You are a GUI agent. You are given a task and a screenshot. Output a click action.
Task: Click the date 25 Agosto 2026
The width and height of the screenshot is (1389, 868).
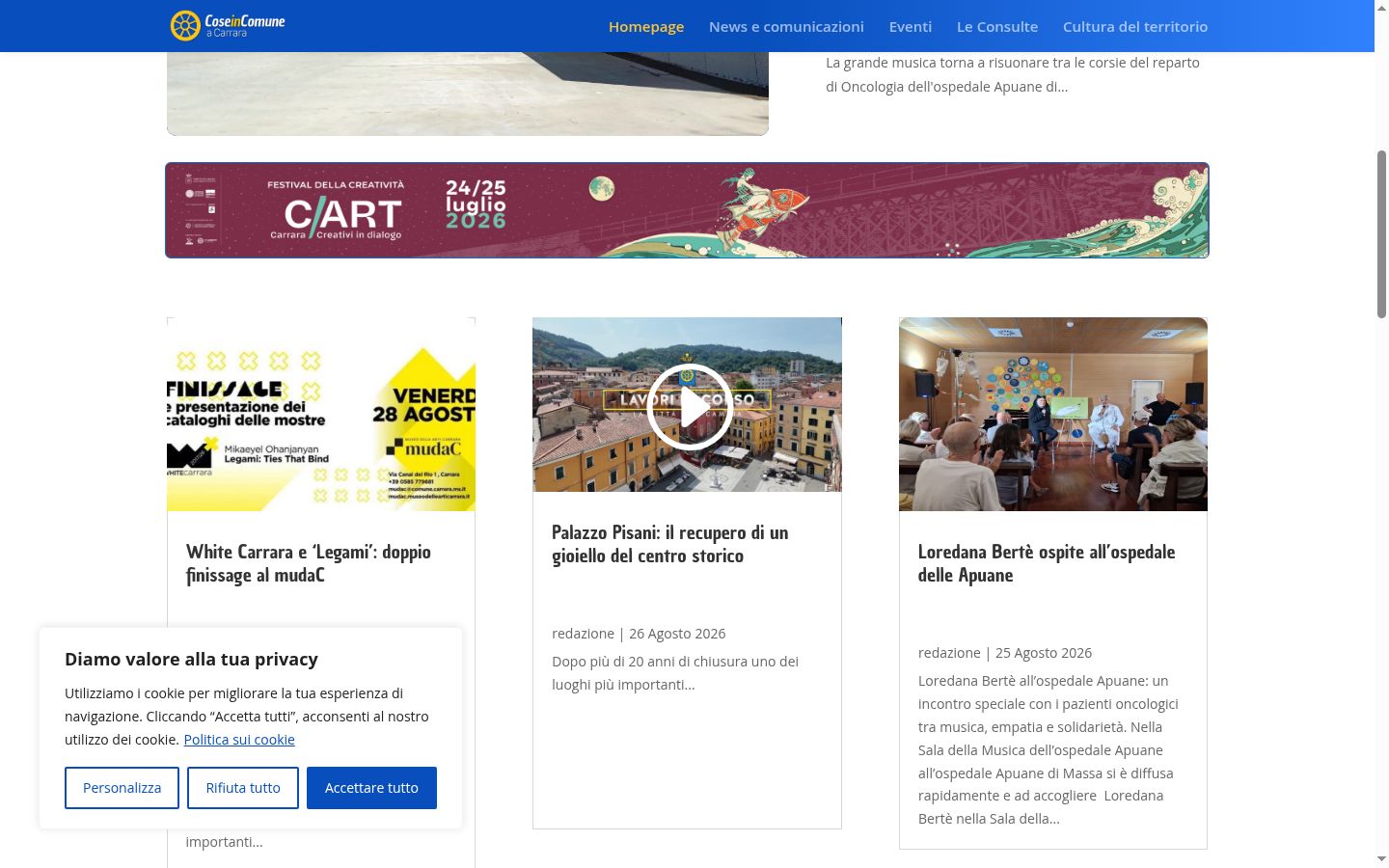click(1044, 653)
